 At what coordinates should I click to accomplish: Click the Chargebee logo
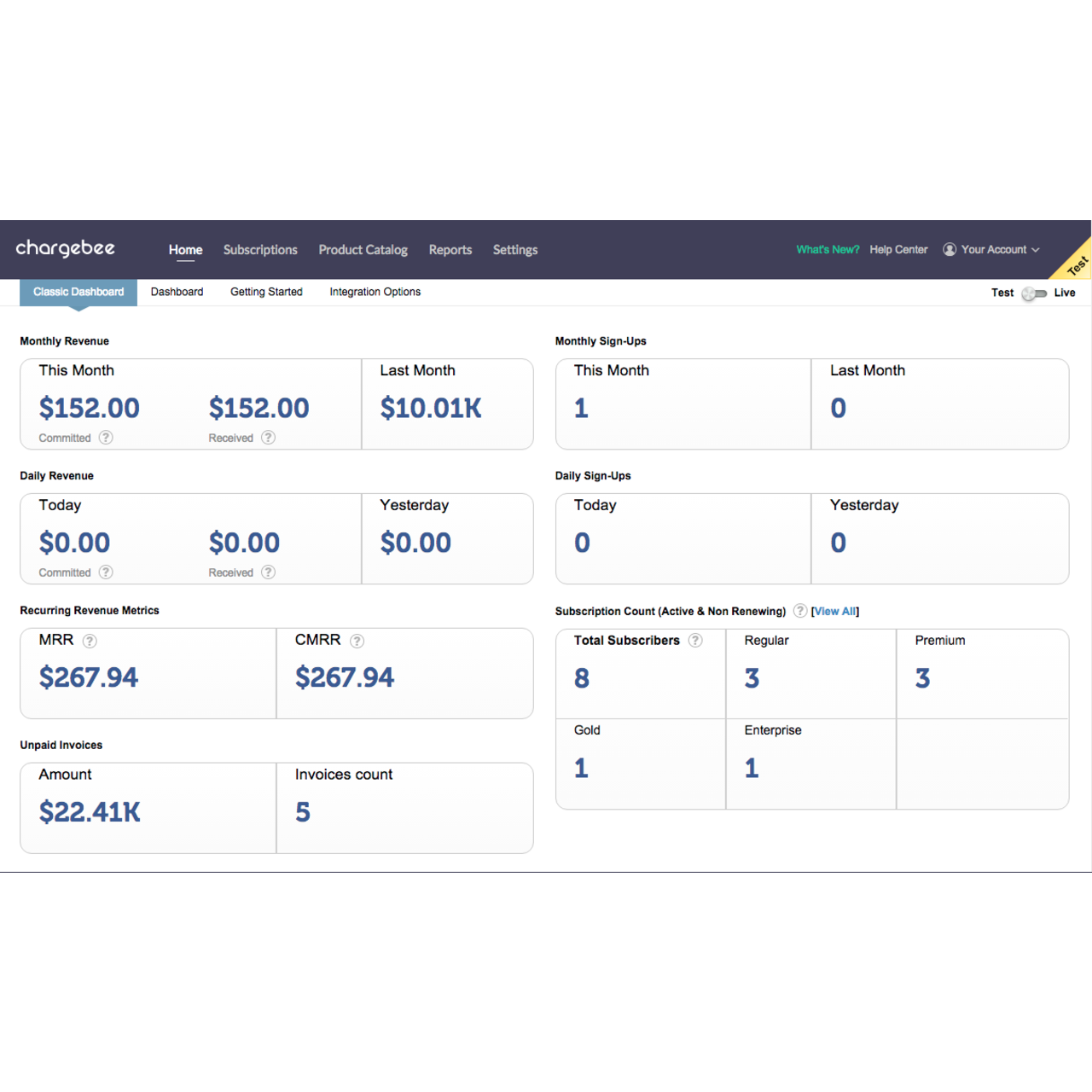tap(65, 248)
